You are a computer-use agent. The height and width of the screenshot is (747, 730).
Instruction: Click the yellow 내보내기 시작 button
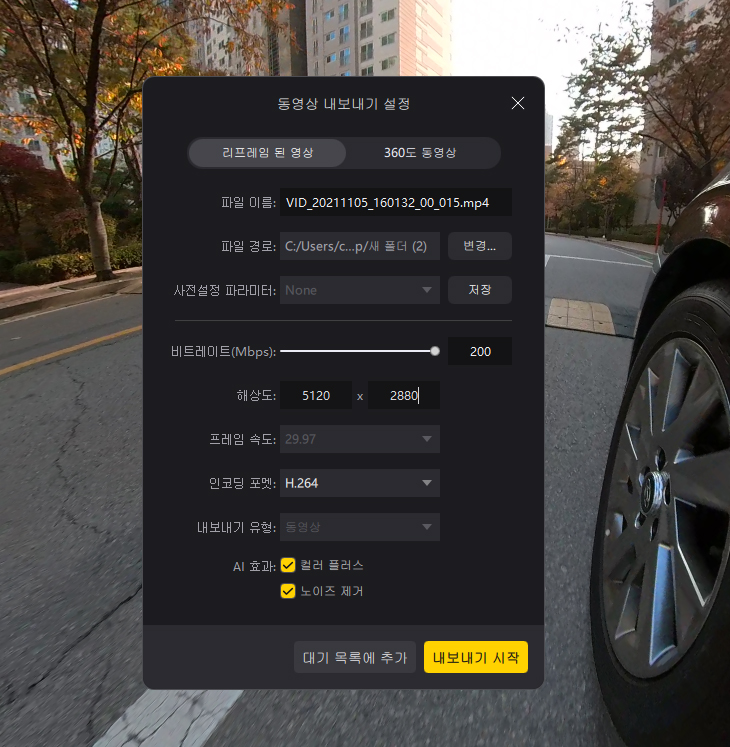476,657
